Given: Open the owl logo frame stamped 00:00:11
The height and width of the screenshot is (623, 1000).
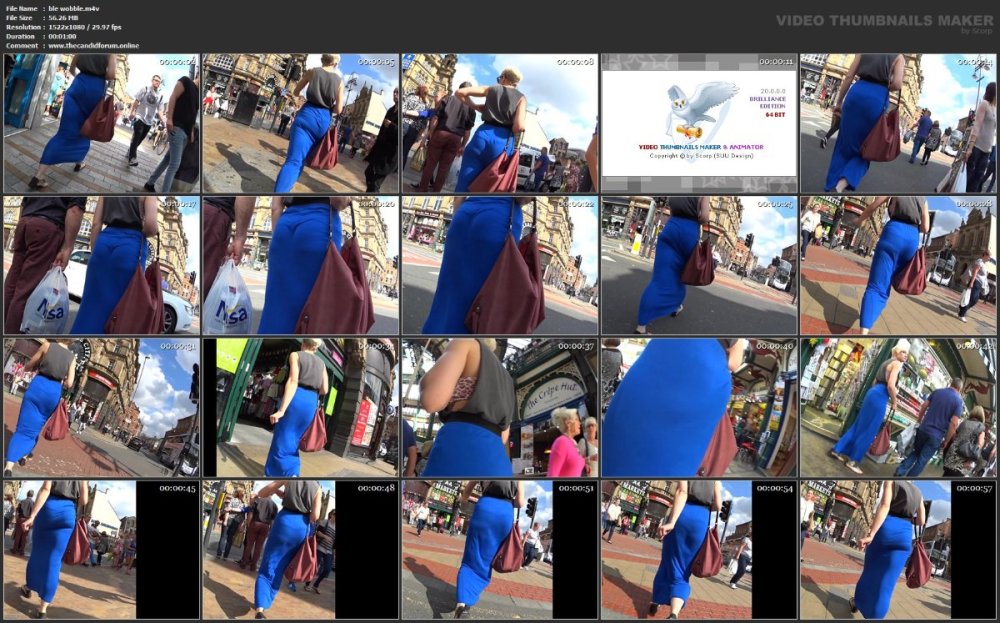Looking at the screenshot, I should click(x=699, y=123).
